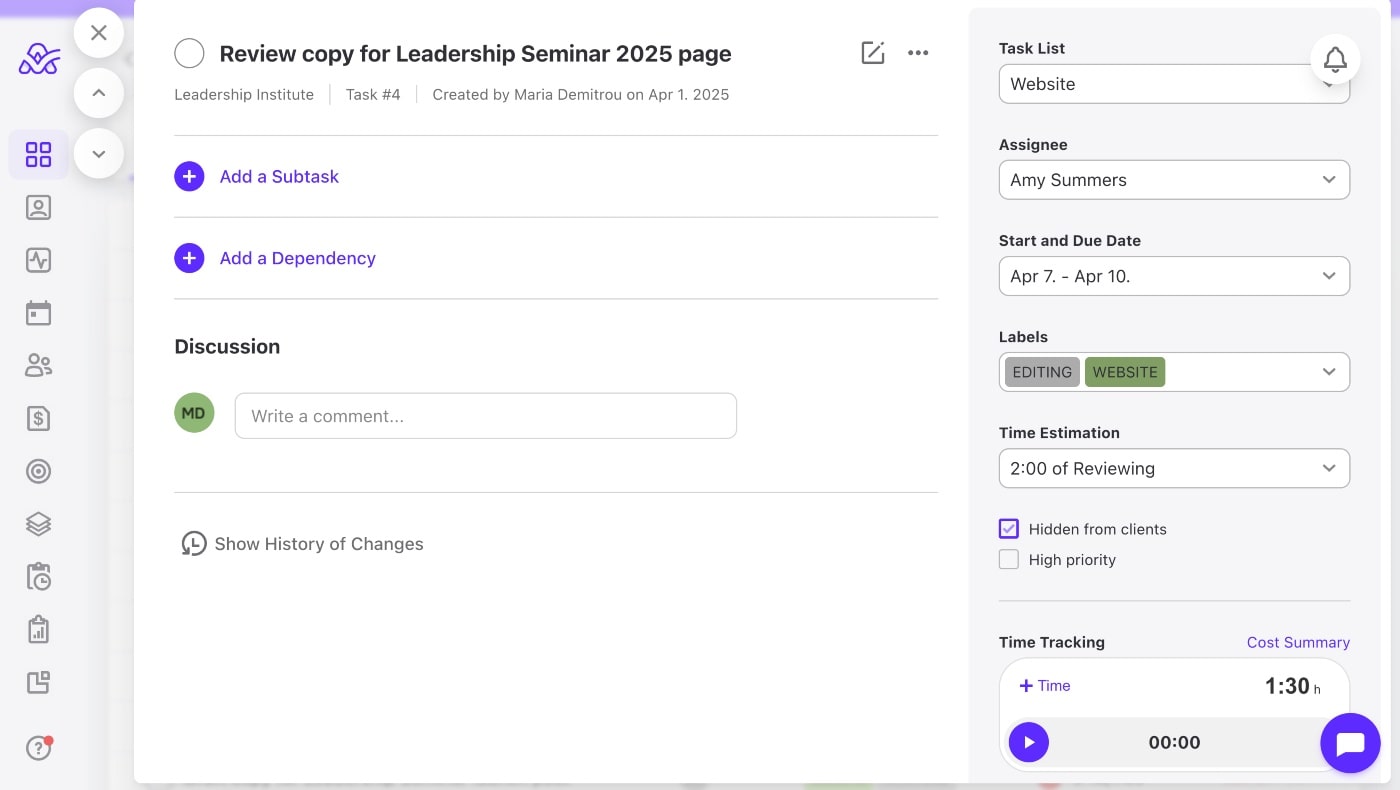Click the edit task pencil icon
This screenshot has width=1400, height=790.
point(872,53)
